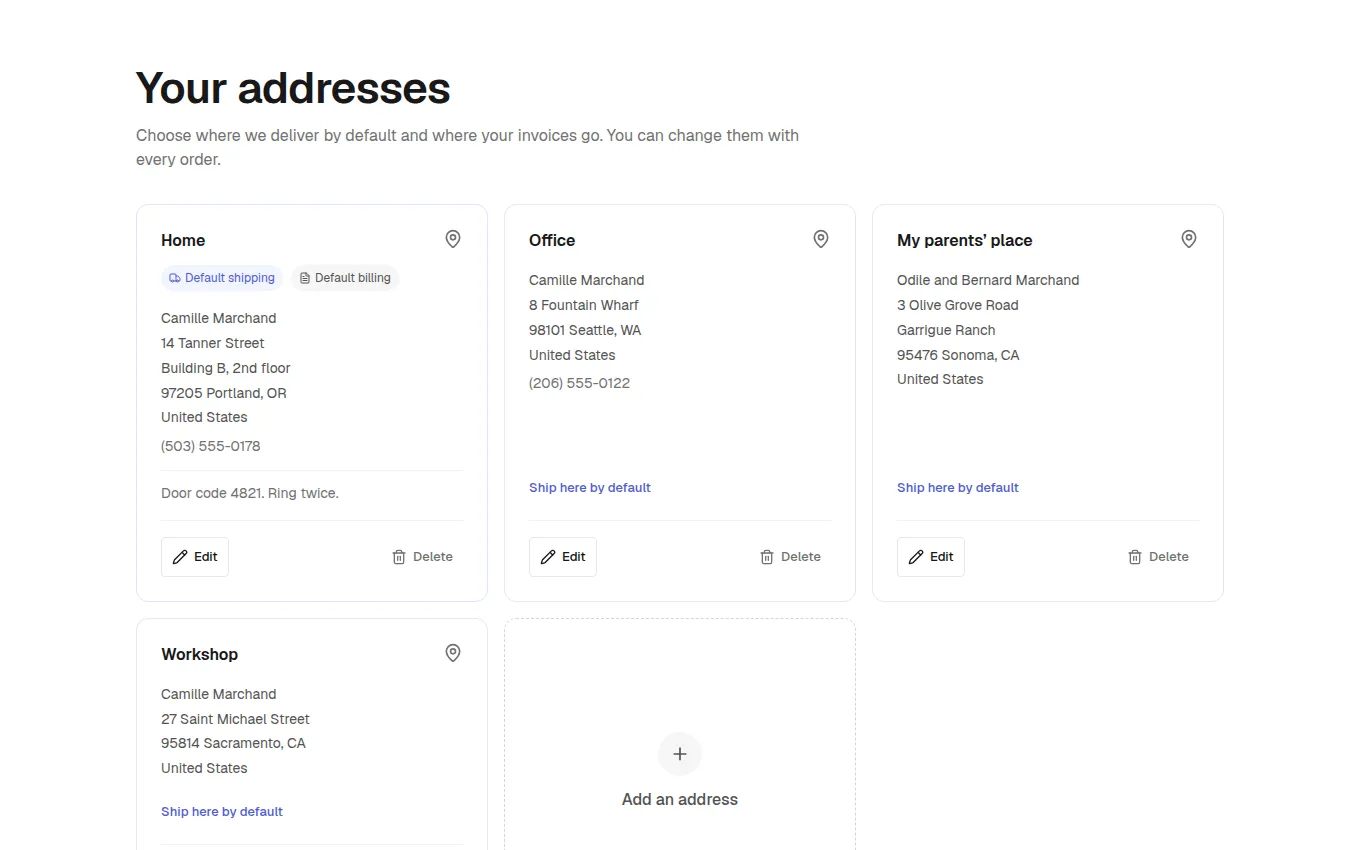This screenshot has height=850, width=1360.
Task: Select the Office card title
Action: pos(552,241)
